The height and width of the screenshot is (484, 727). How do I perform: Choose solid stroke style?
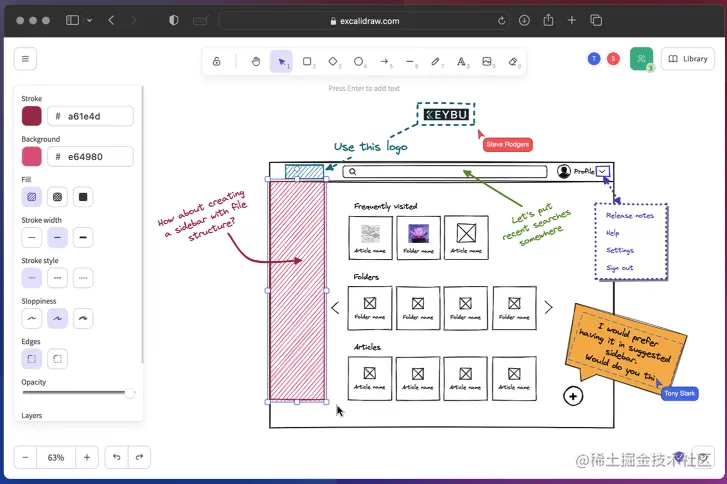click(x=32, y=278)
